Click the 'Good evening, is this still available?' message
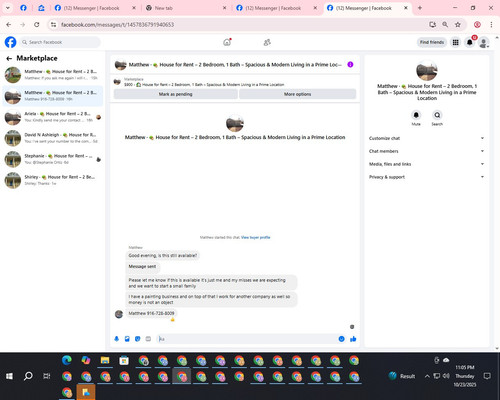The image size is (500, 400). click(163, 256)
